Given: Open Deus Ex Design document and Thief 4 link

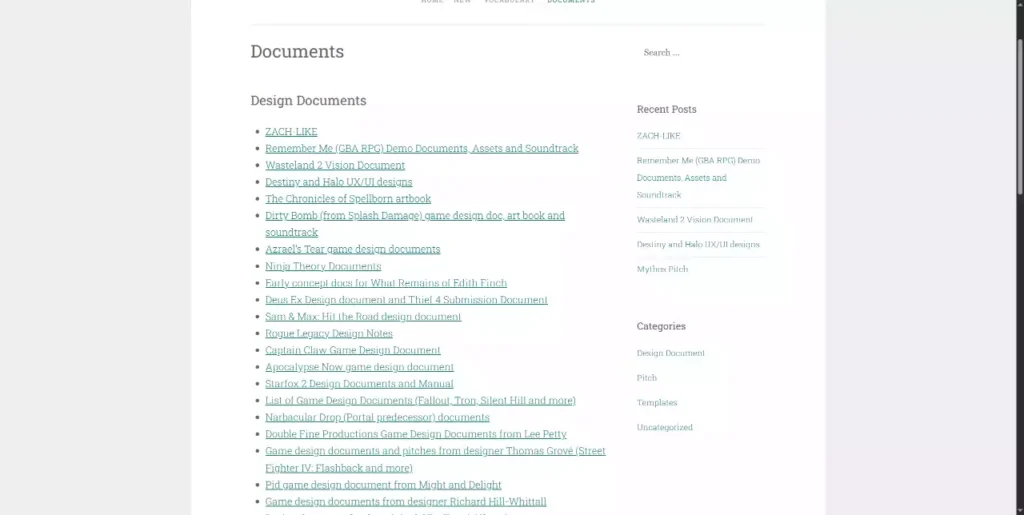Looking at the screenshot, I should pyautogui.click(x=406, y=300).
